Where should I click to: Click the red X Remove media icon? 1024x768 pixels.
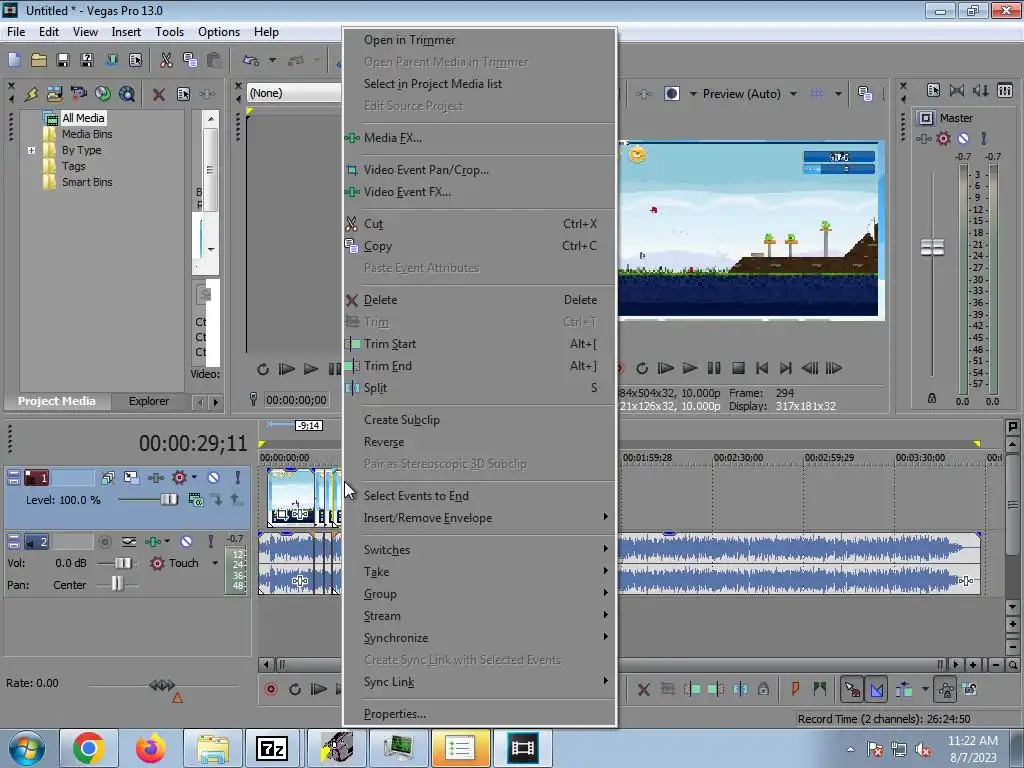pyautogui.click(x=159, y=94)
